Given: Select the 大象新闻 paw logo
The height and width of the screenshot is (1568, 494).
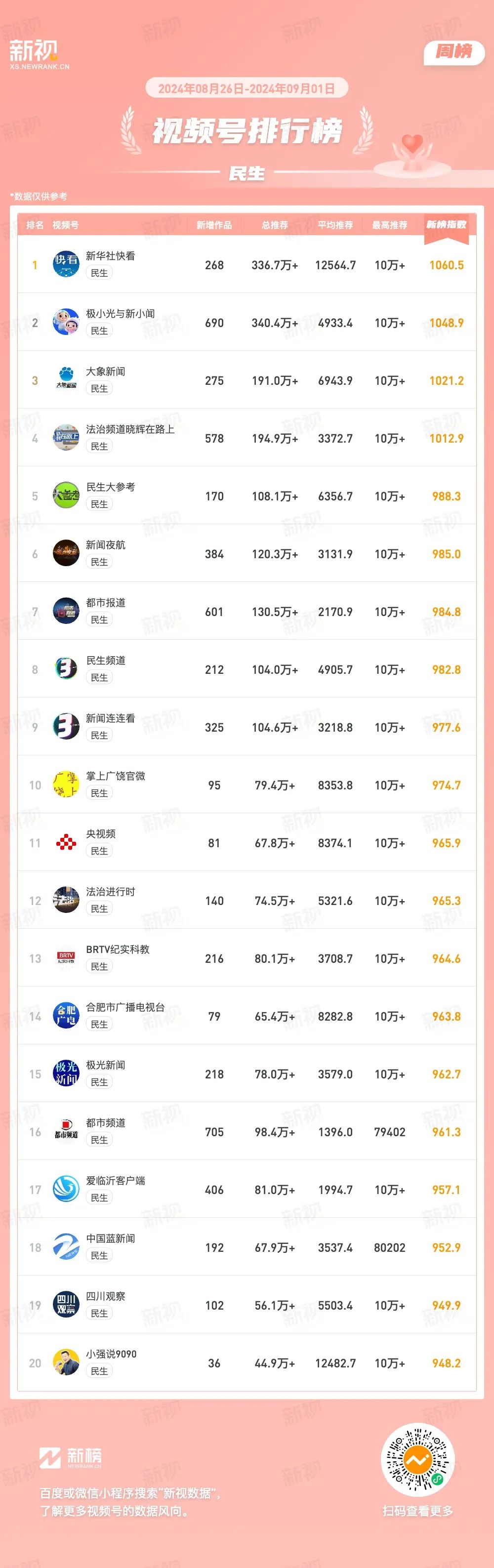Looking at the screenshot, I should click(66, 379).
